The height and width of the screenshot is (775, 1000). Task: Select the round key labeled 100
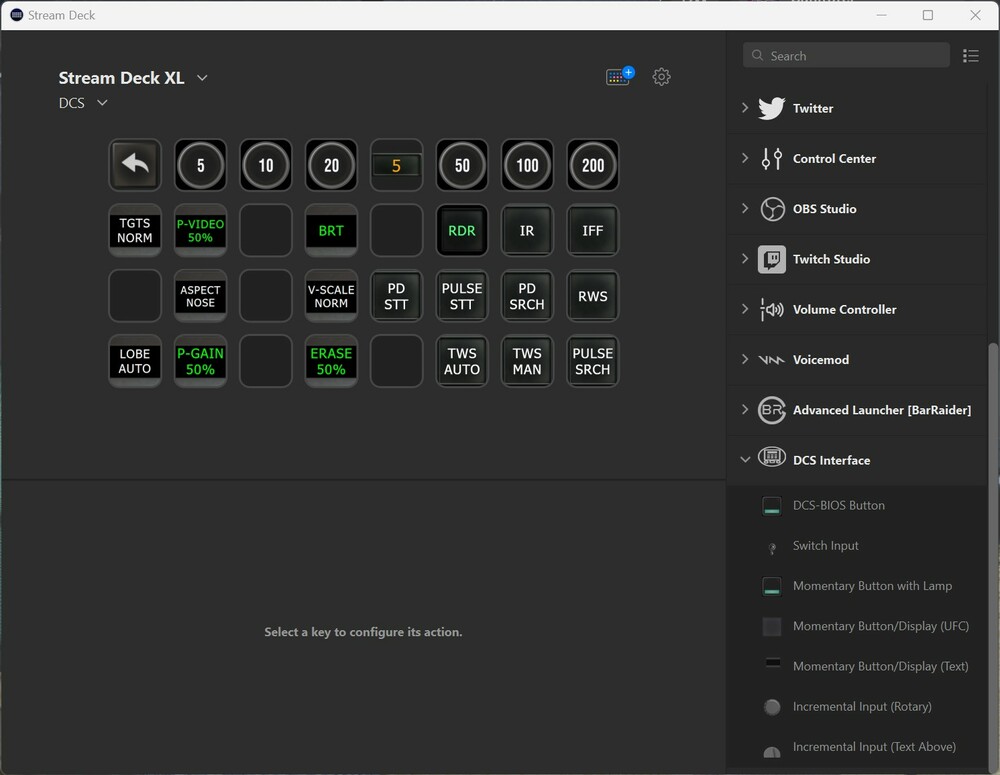[x=527, y=165]
